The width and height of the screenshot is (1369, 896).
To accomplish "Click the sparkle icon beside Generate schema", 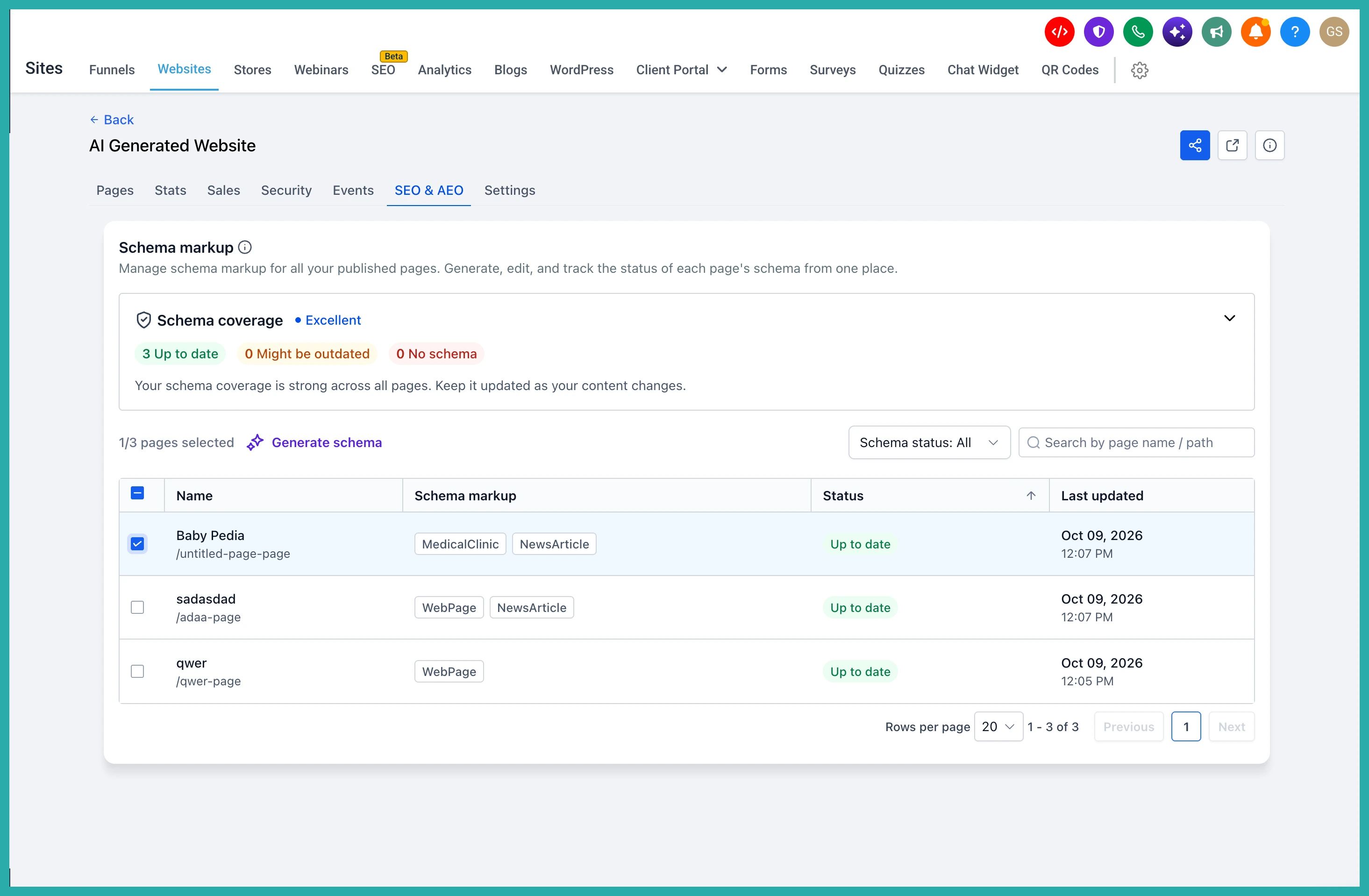I will [255, 442].
